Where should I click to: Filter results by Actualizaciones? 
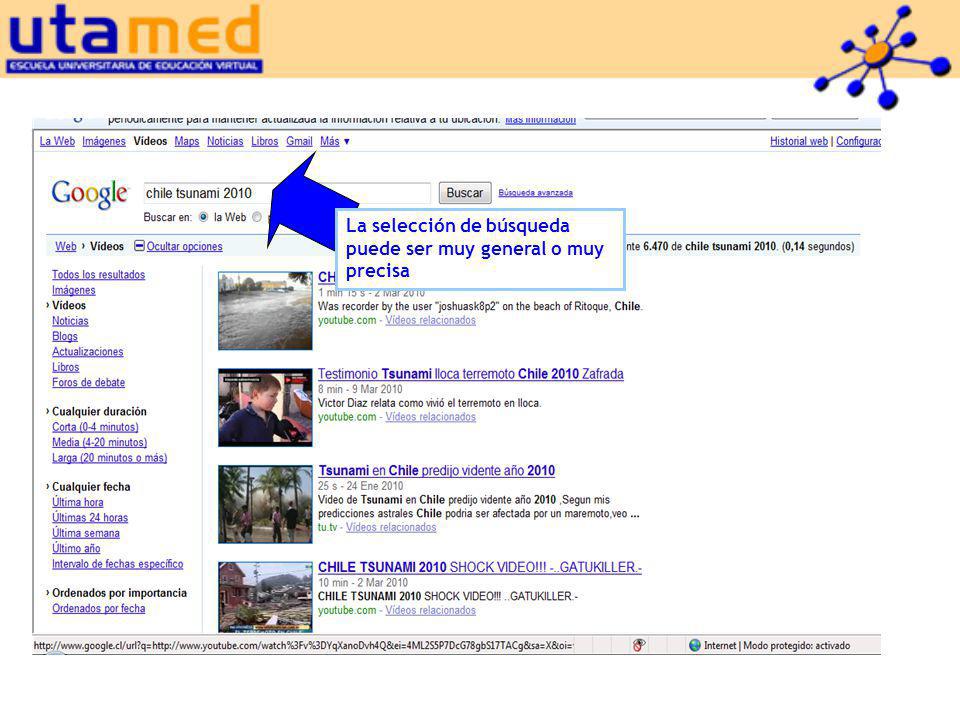coord(88,351)
